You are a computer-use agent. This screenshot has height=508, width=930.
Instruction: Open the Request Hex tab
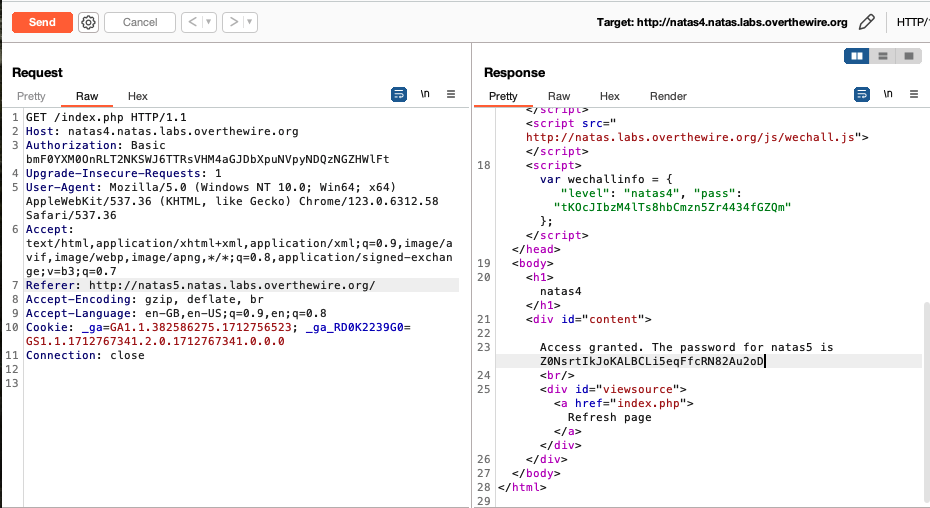138,96
